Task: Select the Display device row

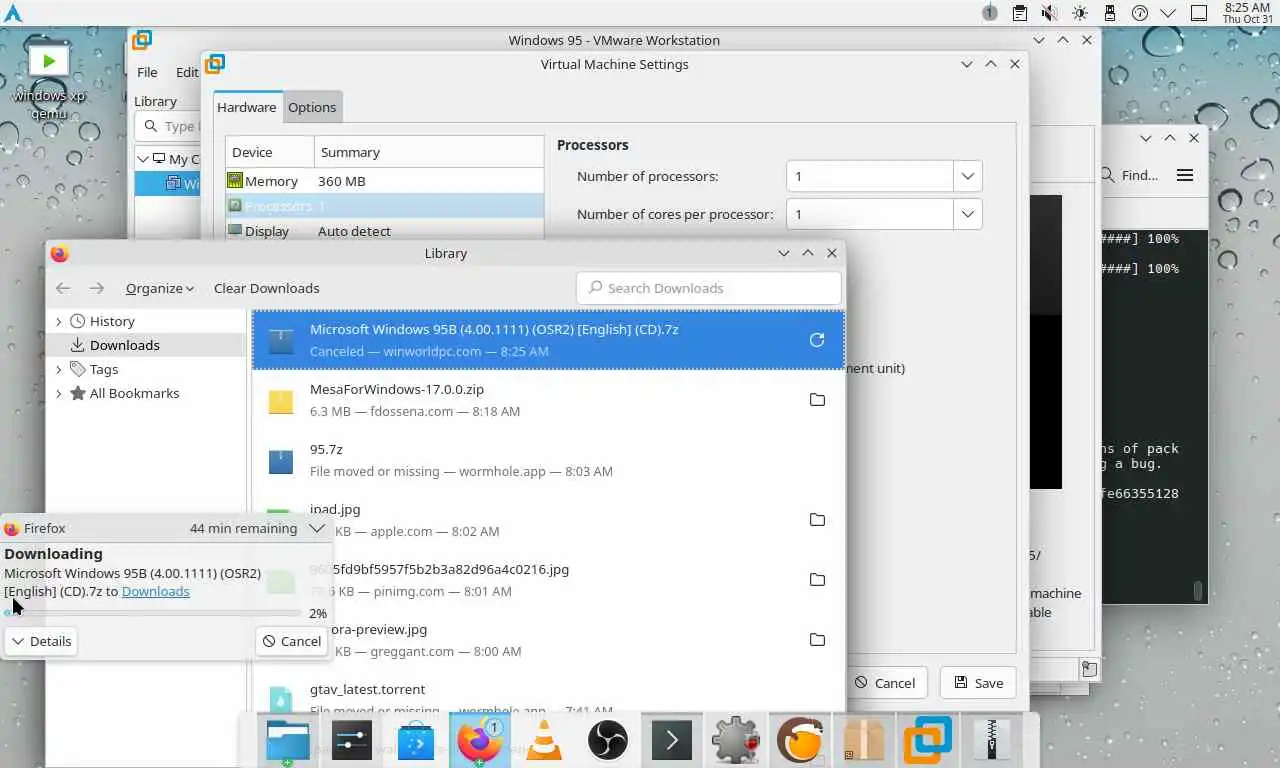Action: pos(385,231)
